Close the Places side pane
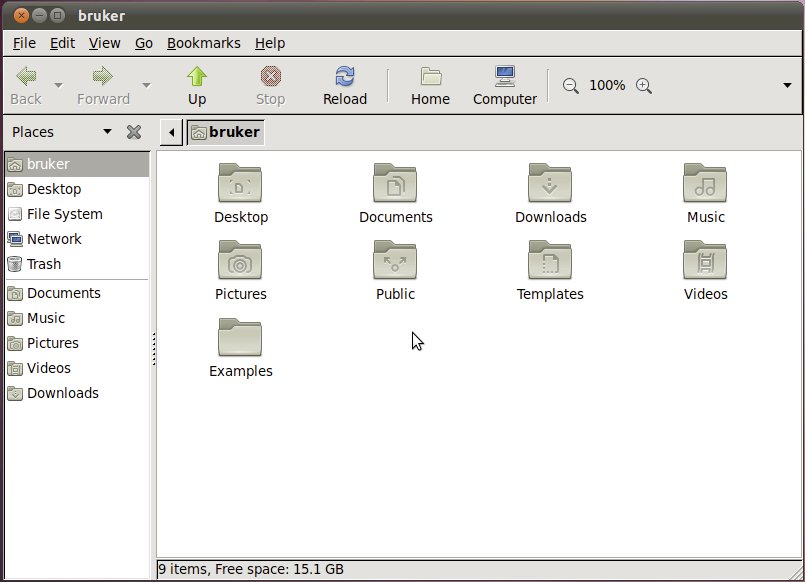Image resolution: width=805 pixels, height=582 pixels. (134, 132)
